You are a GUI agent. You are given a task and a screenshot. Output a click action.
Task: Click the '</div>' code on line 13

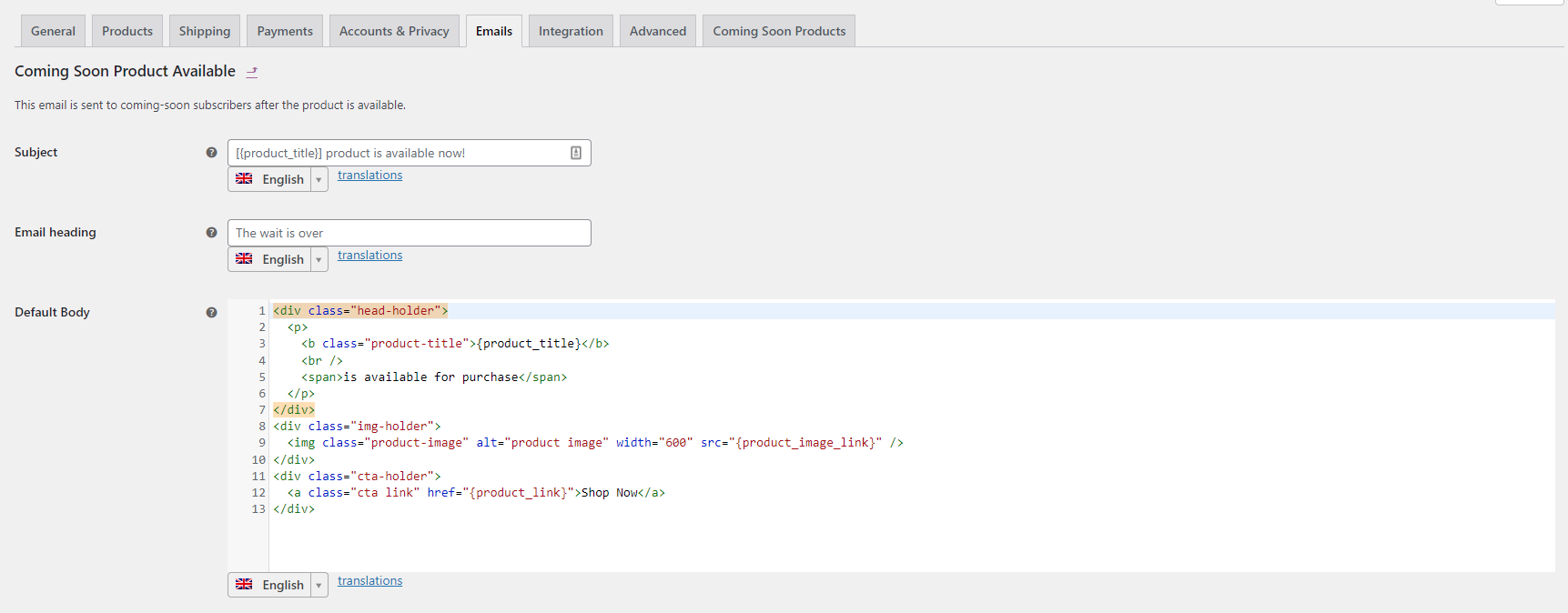click(x=294, y=509)
